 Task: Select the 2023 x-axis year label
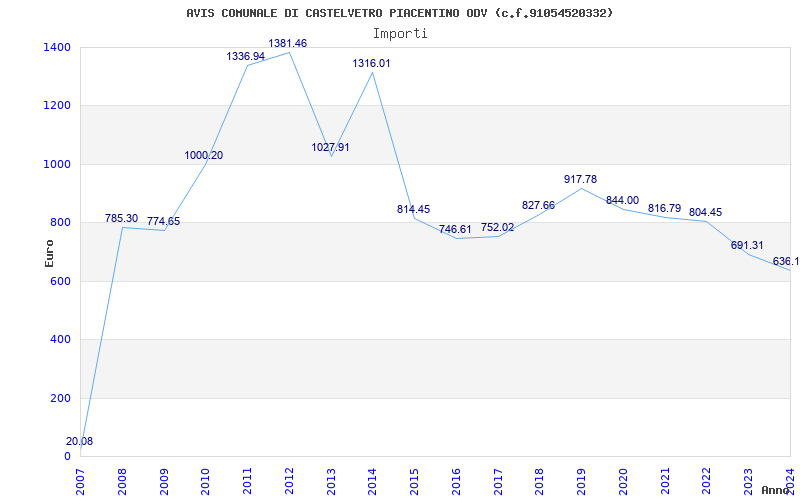748,481
